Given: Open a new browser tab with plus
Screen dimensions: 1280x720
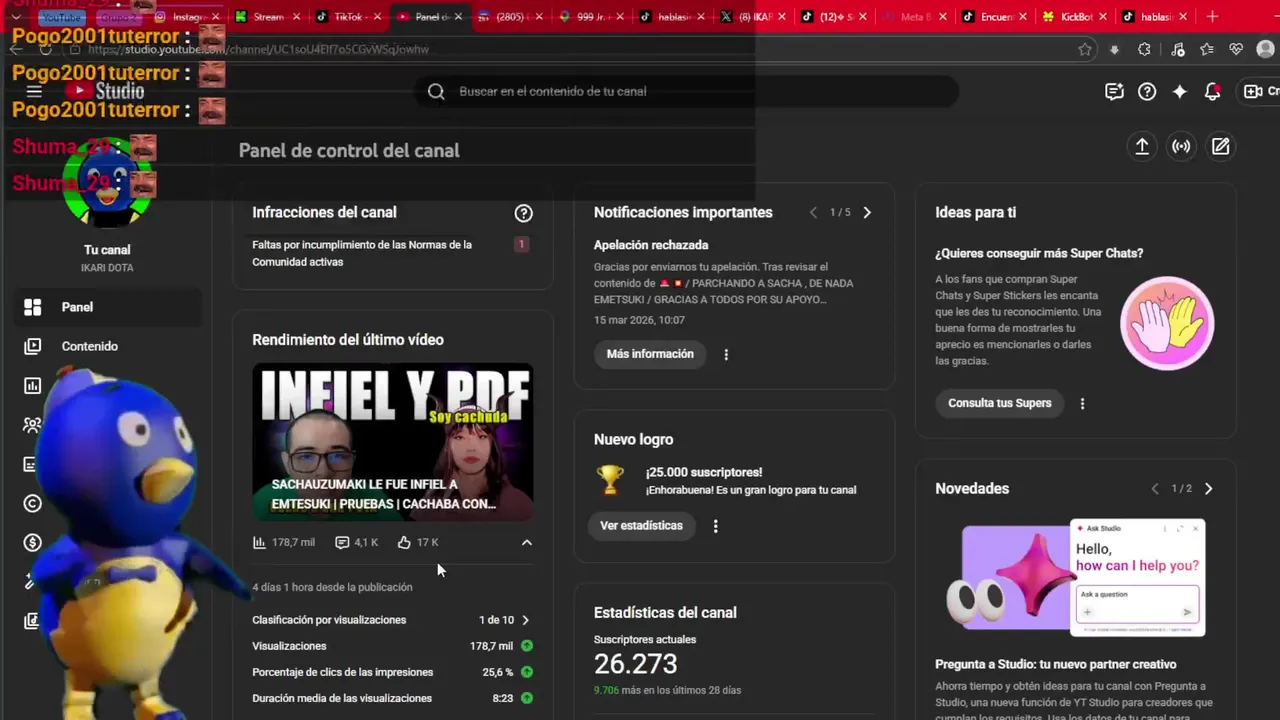Looking at the screenshot, I should (x=1213, y=16).
